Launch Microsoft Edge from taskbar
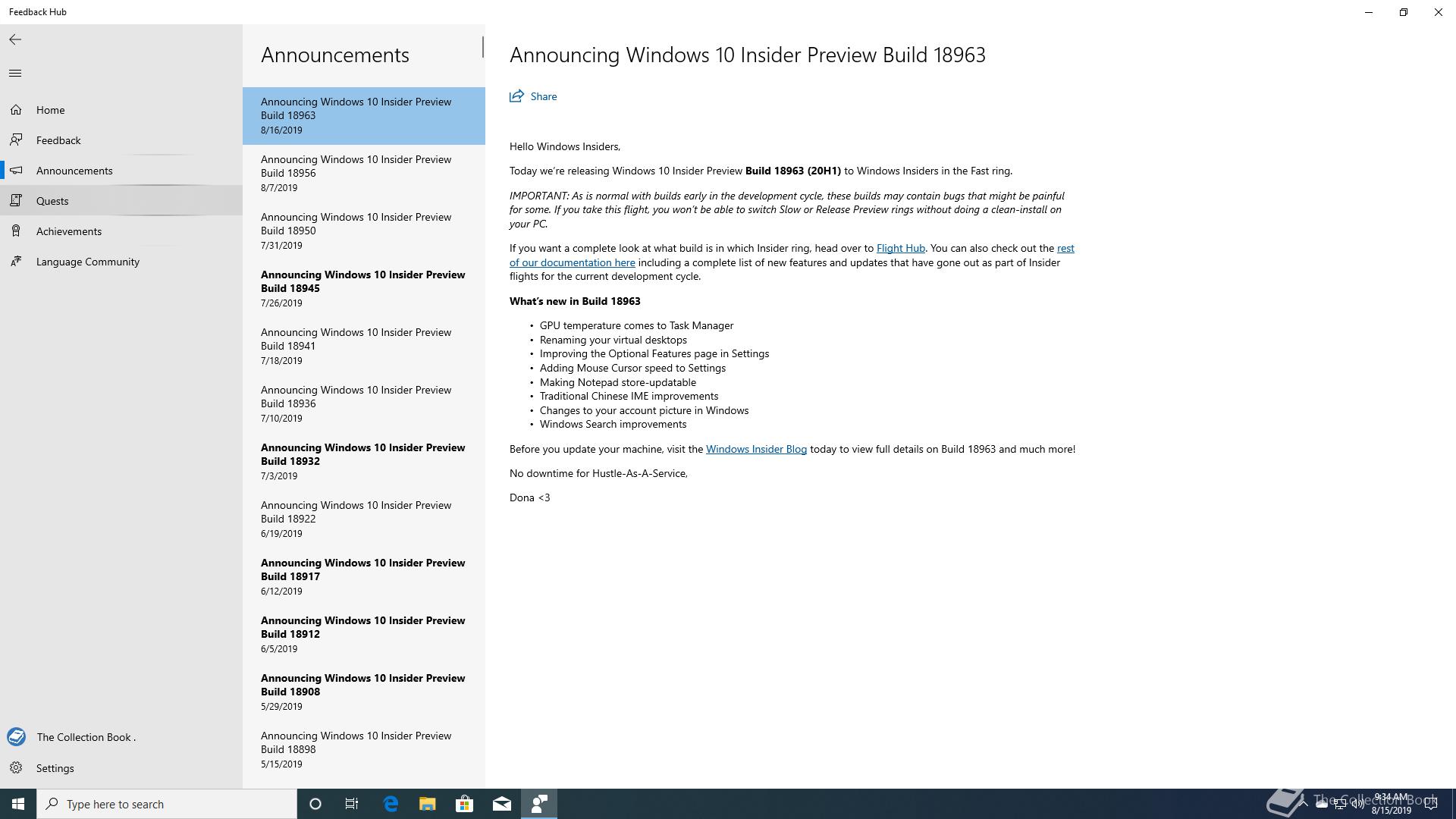This screenshot has height=819, width=1456. coord(391,804)
